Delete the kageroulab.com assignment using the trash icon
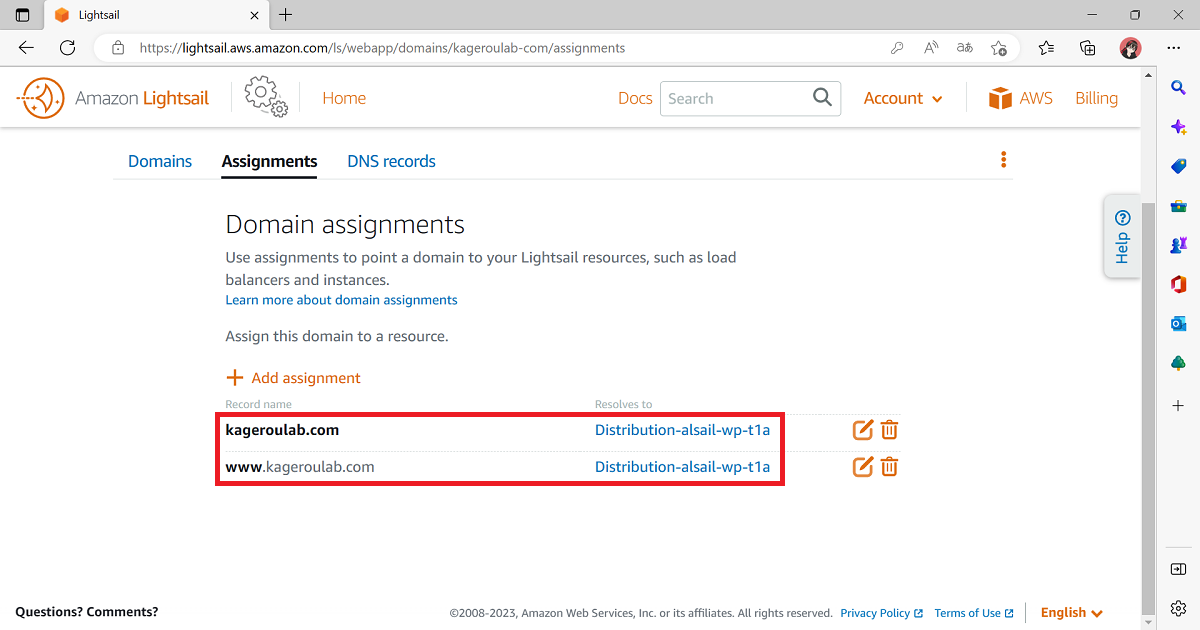This screenshot has height=630, width=1200. coord(889,429)
